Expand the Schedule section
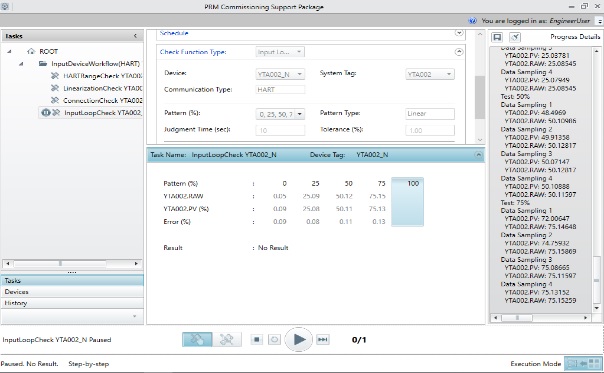The height and width of the screenshot is (373, 604). 459,33
